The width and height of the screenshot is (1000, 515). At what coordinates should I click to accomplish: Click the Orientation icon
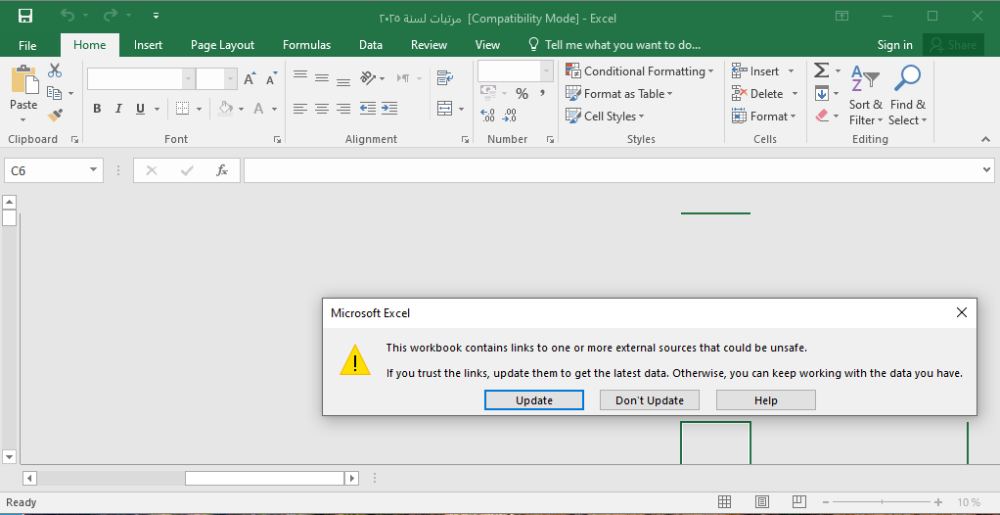tap(368, 78)
